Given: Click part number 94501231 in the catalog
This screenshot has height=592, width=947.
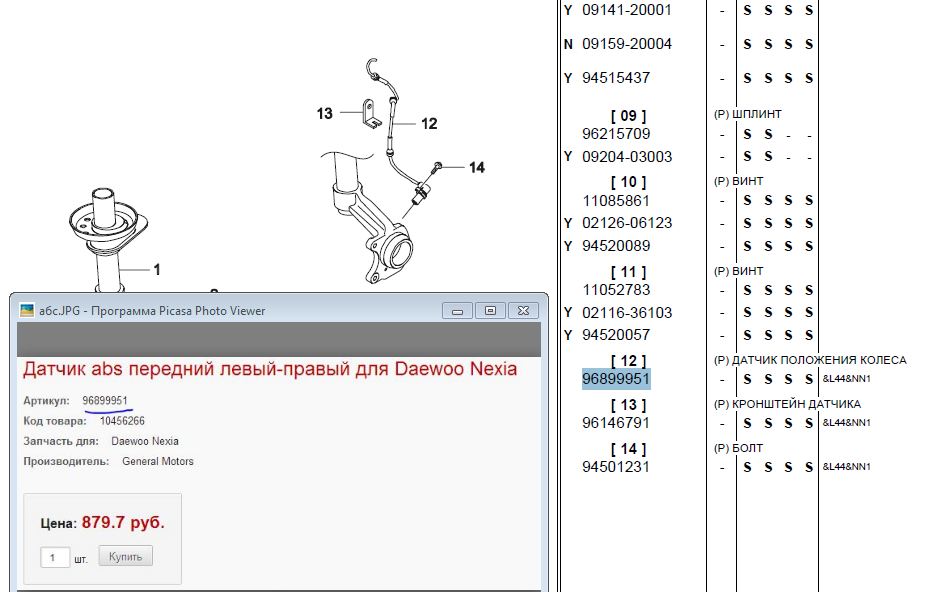Looking at the screenshot, I should click(616, 467).
